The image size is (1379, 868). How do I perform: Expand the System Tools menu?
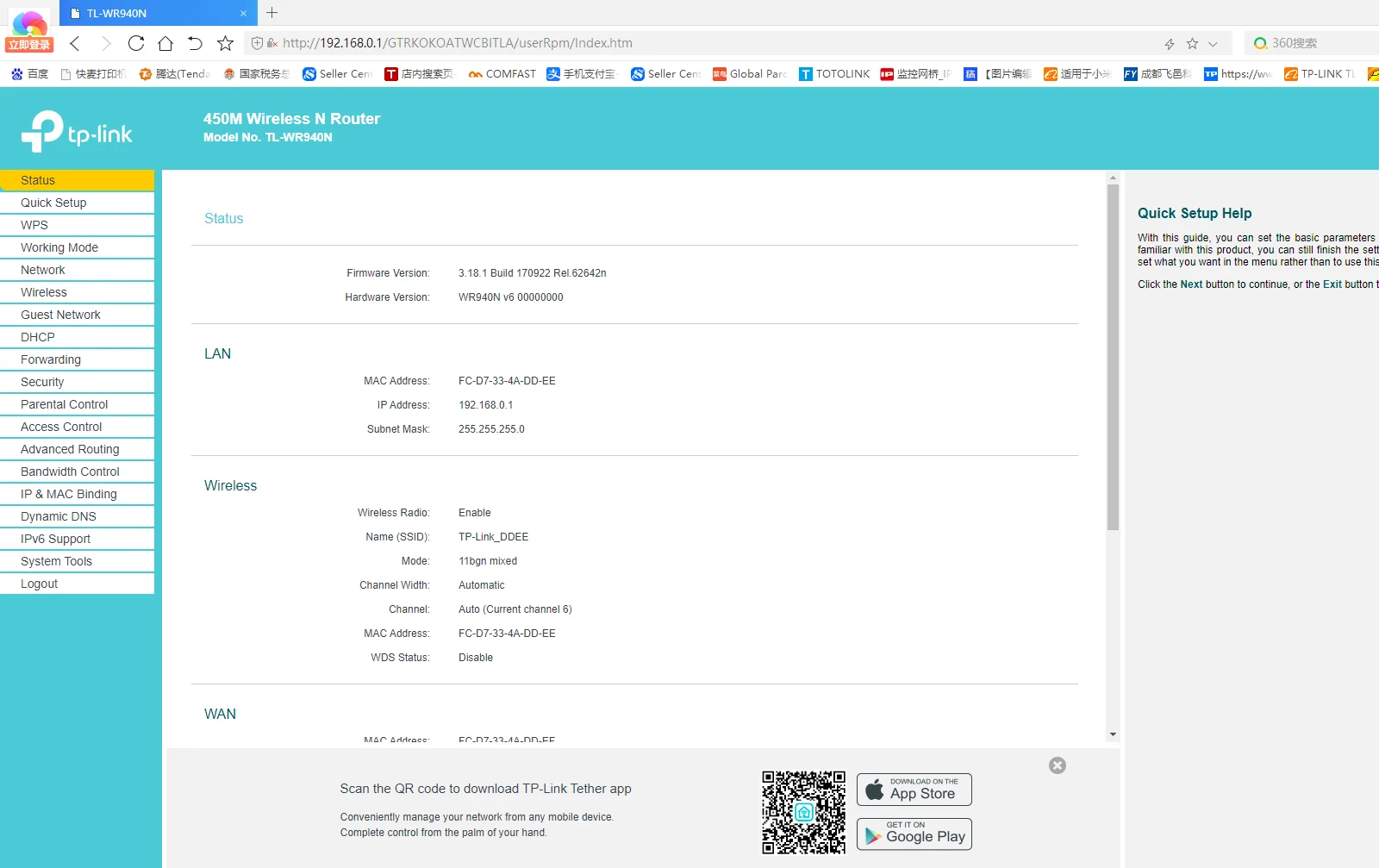coord(77,561)
